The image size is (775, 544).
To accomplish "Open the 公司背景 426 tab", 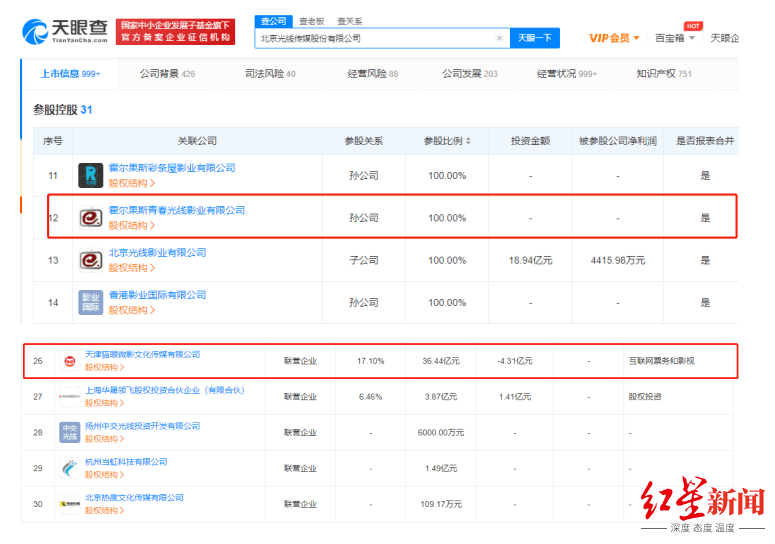I will [x=167, y=74].
